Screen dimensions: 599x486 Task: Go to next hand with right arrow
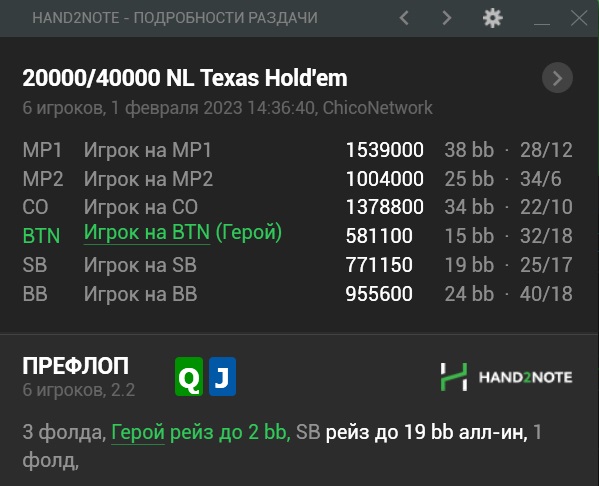coord(446,18)
